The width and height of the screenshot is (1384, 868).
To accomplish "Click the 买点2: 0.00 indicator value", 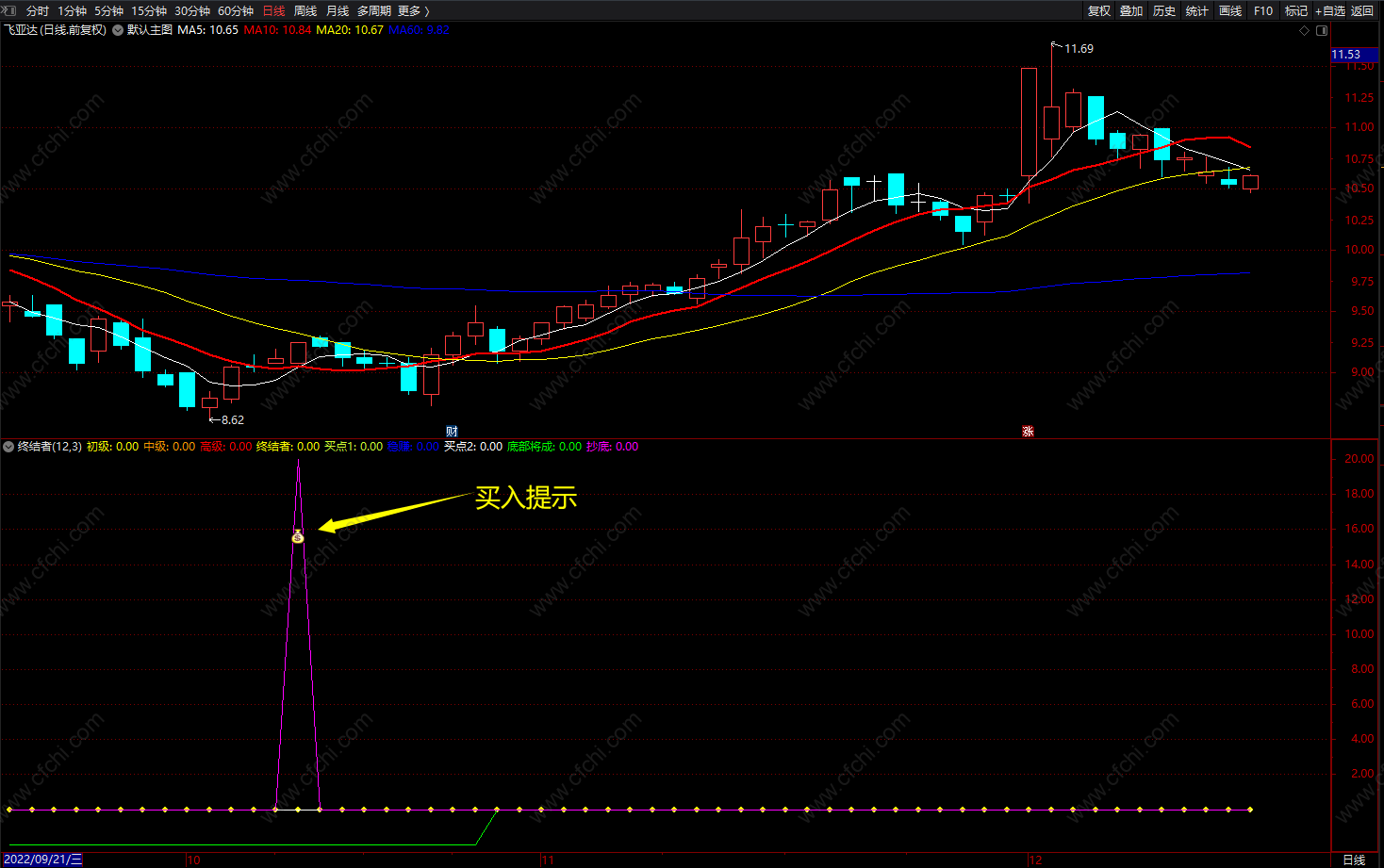I will click(x=473, y=447).
